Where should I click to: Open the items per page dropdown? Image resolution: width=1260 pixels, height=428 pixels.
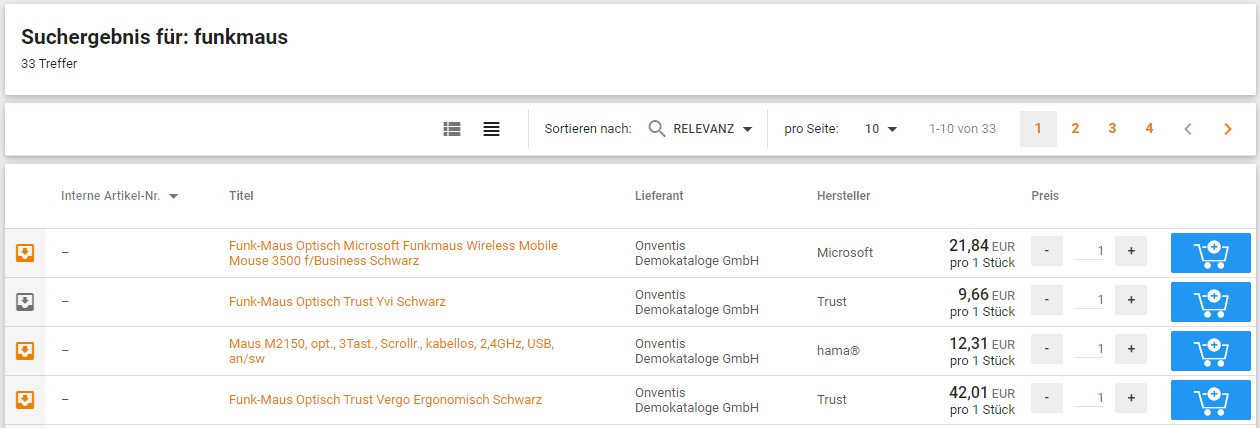tap(881, 129)
